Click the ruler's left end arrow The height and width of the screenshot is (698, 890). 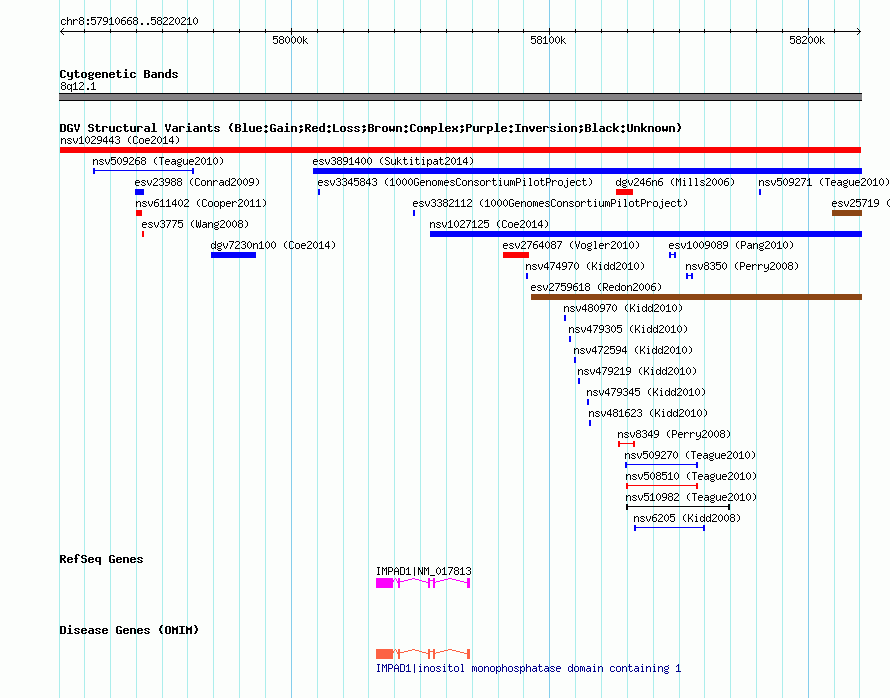coord(62,32)
